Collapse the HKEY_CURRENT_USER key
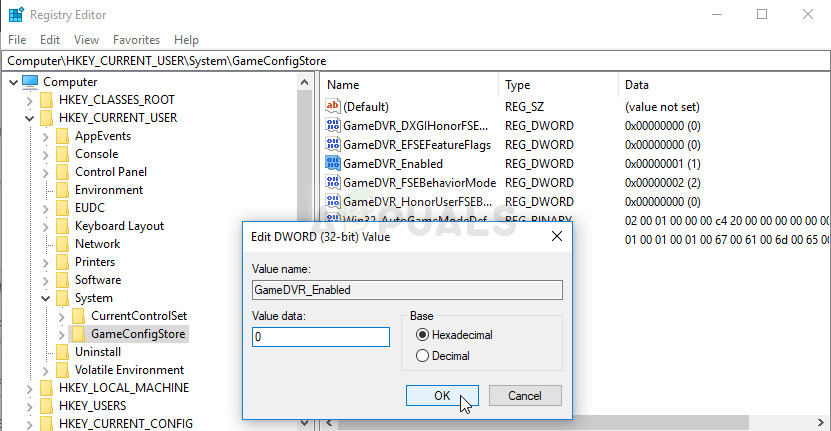The height and width of the screenshot is (431, 831). click(30, 118)
